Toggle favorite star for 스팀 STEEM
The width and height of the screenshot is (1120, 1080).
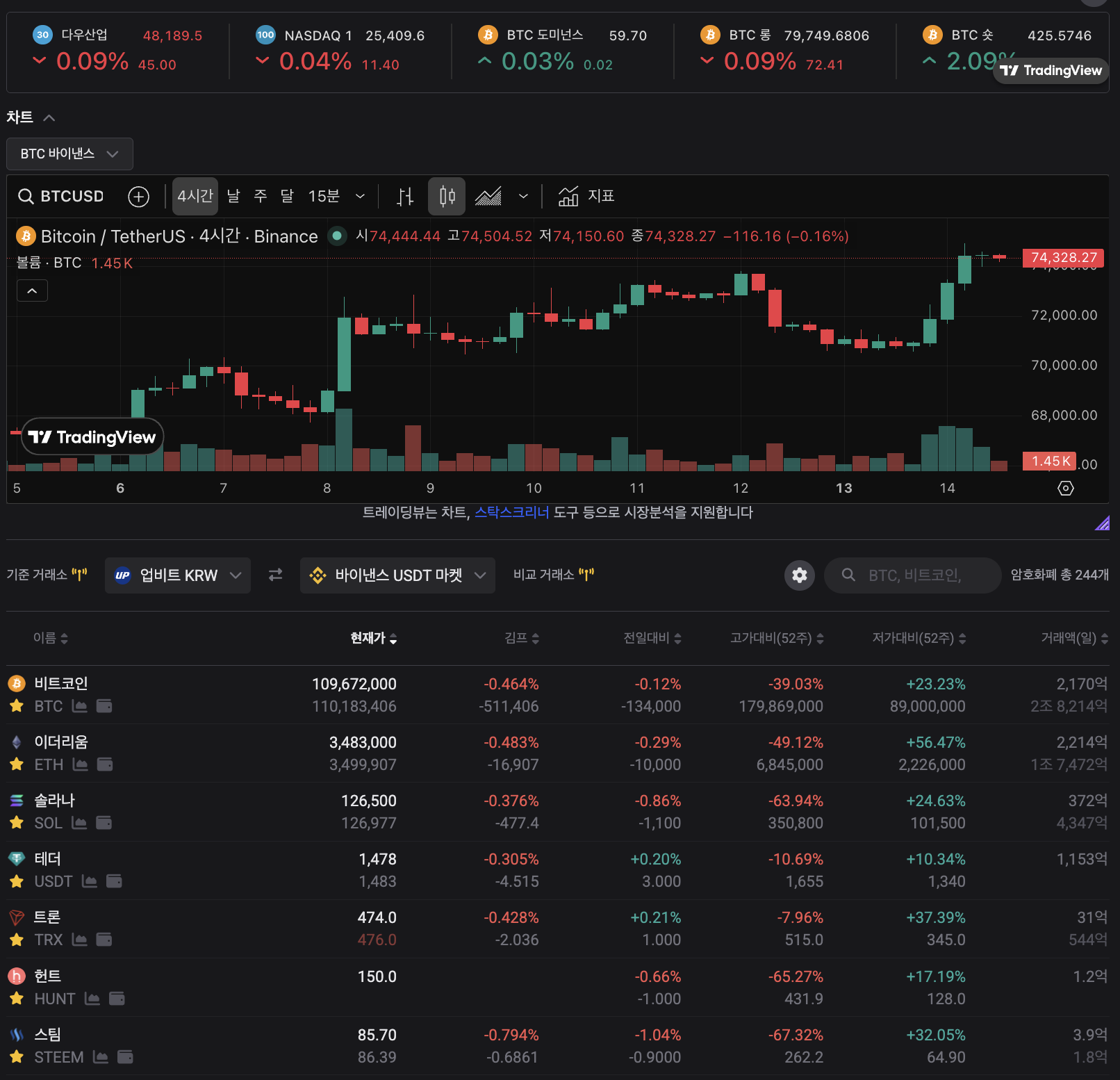(17, 1057)
